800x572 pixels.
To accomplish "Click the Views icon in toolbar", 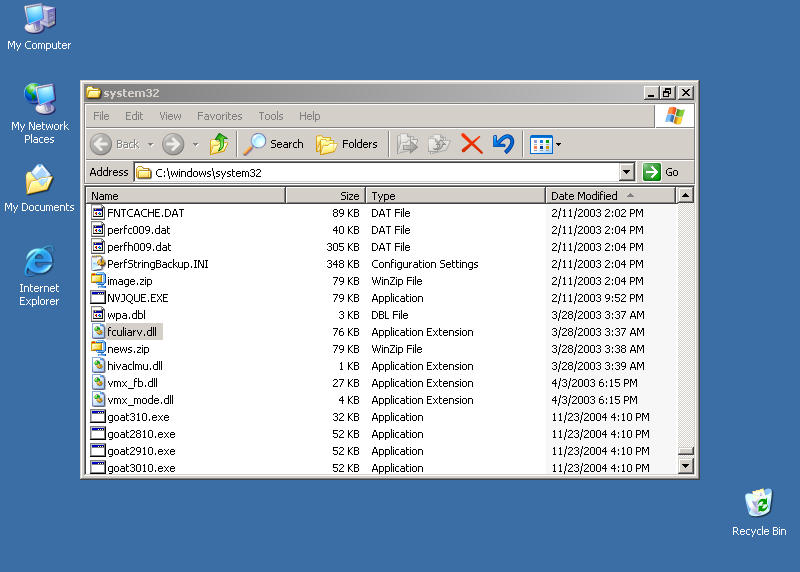I will pyautogui.click(x=541, y=145).
